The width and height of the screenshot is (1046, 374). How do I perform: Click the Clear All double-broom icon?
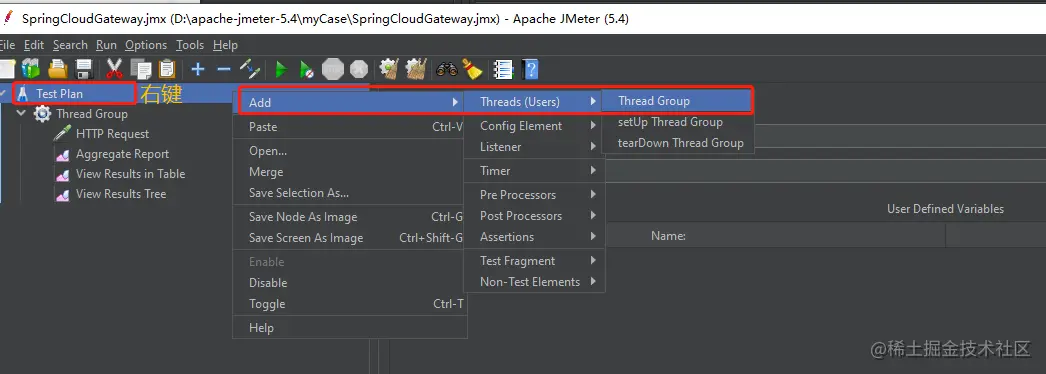pyautogui.click(x=416, y=69)
